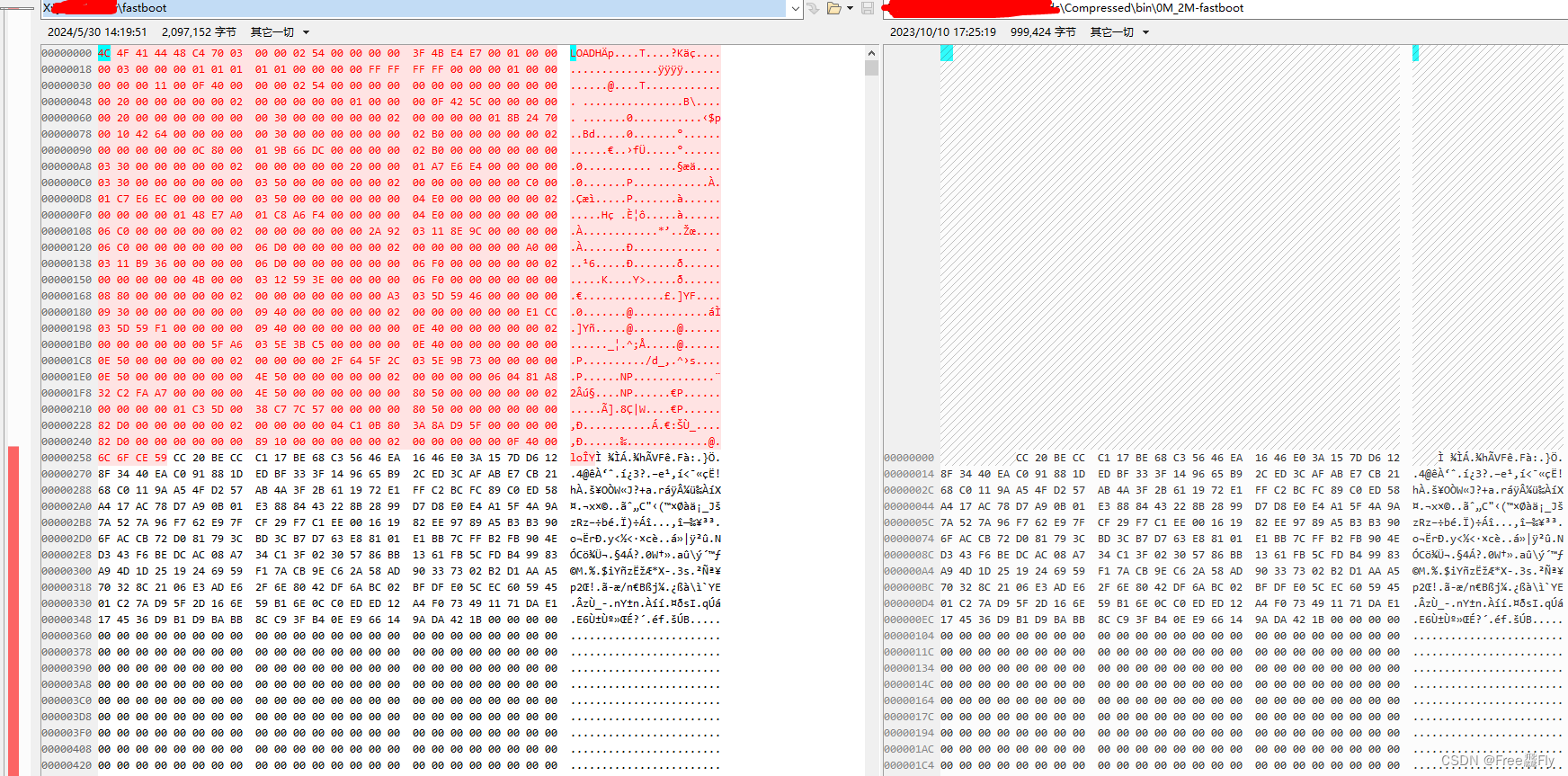Click offset 00000018 in the left pane
The width and height of the screenshot is (1568, 776).
click(x=67, y=70)
